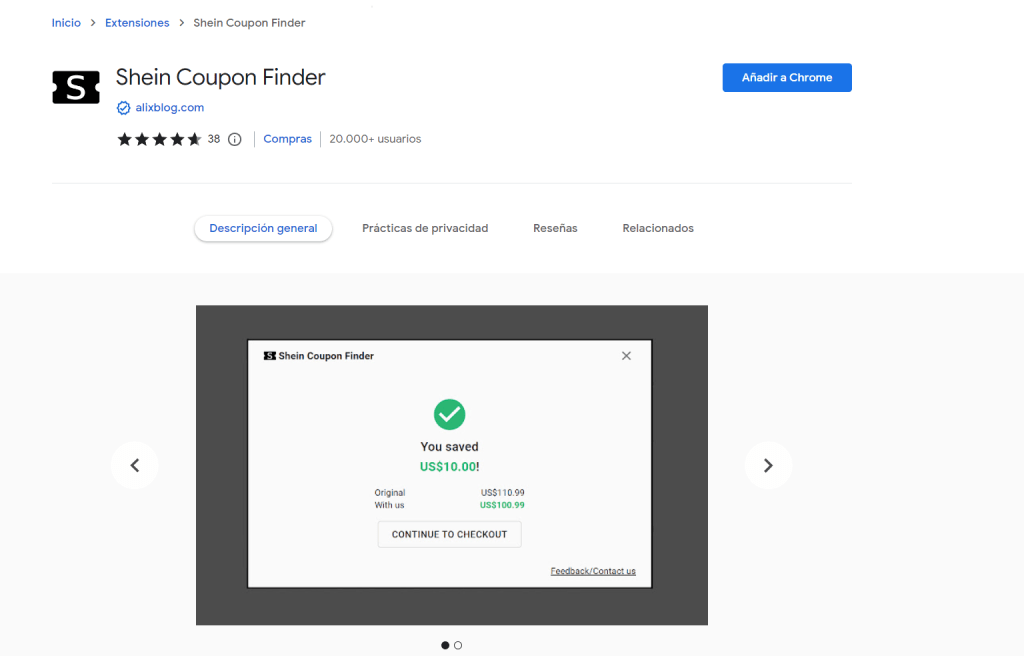The width and height of the screenshot is (1024, 656).
Task: Click the verified publisher badge icon
Action: pyautogui.click(x=123, y=108)
